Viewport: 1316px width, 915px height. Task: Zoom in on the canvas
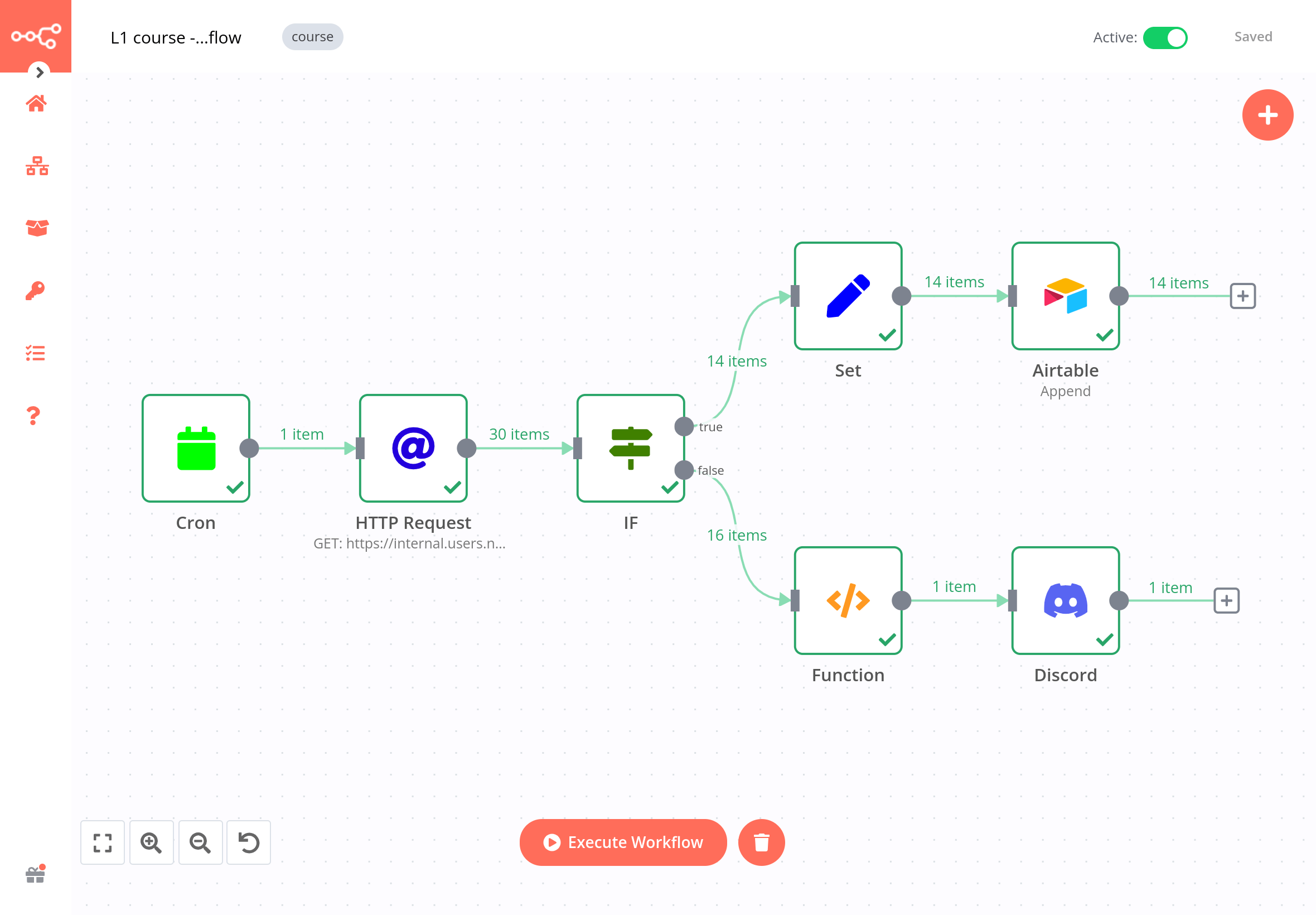[151, 842]
